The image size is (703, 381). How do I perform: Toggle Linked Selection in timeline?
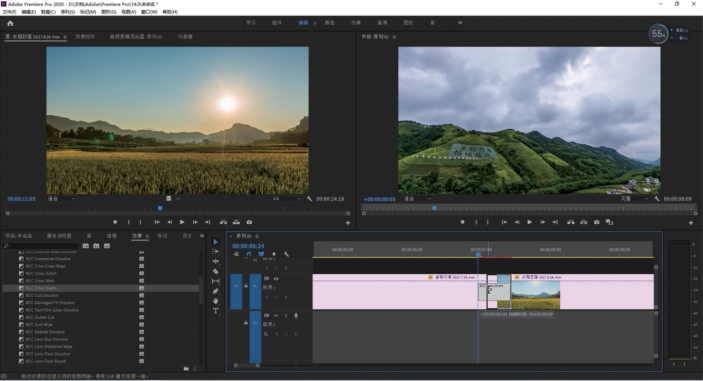point(261,254)
